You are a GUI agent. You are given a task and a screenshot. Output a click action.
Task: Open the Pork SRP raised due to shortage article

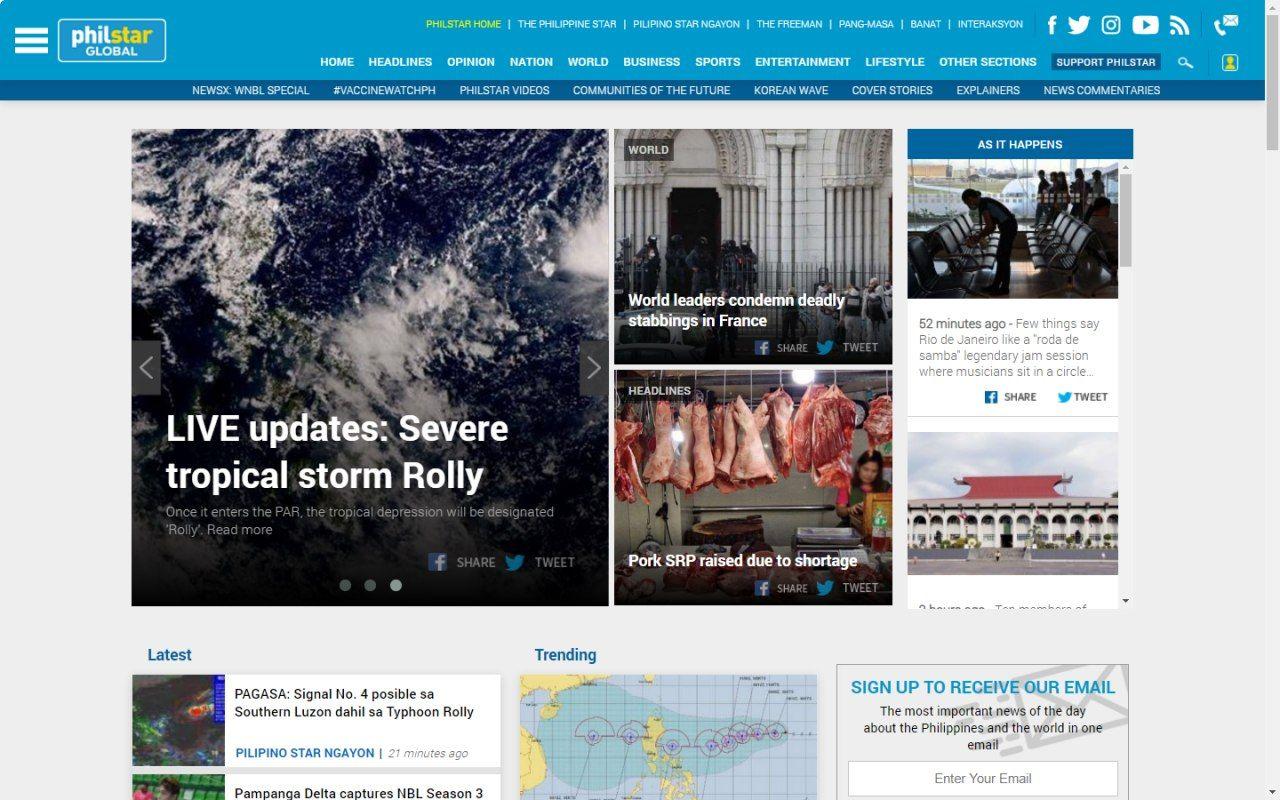click(742, 560)
